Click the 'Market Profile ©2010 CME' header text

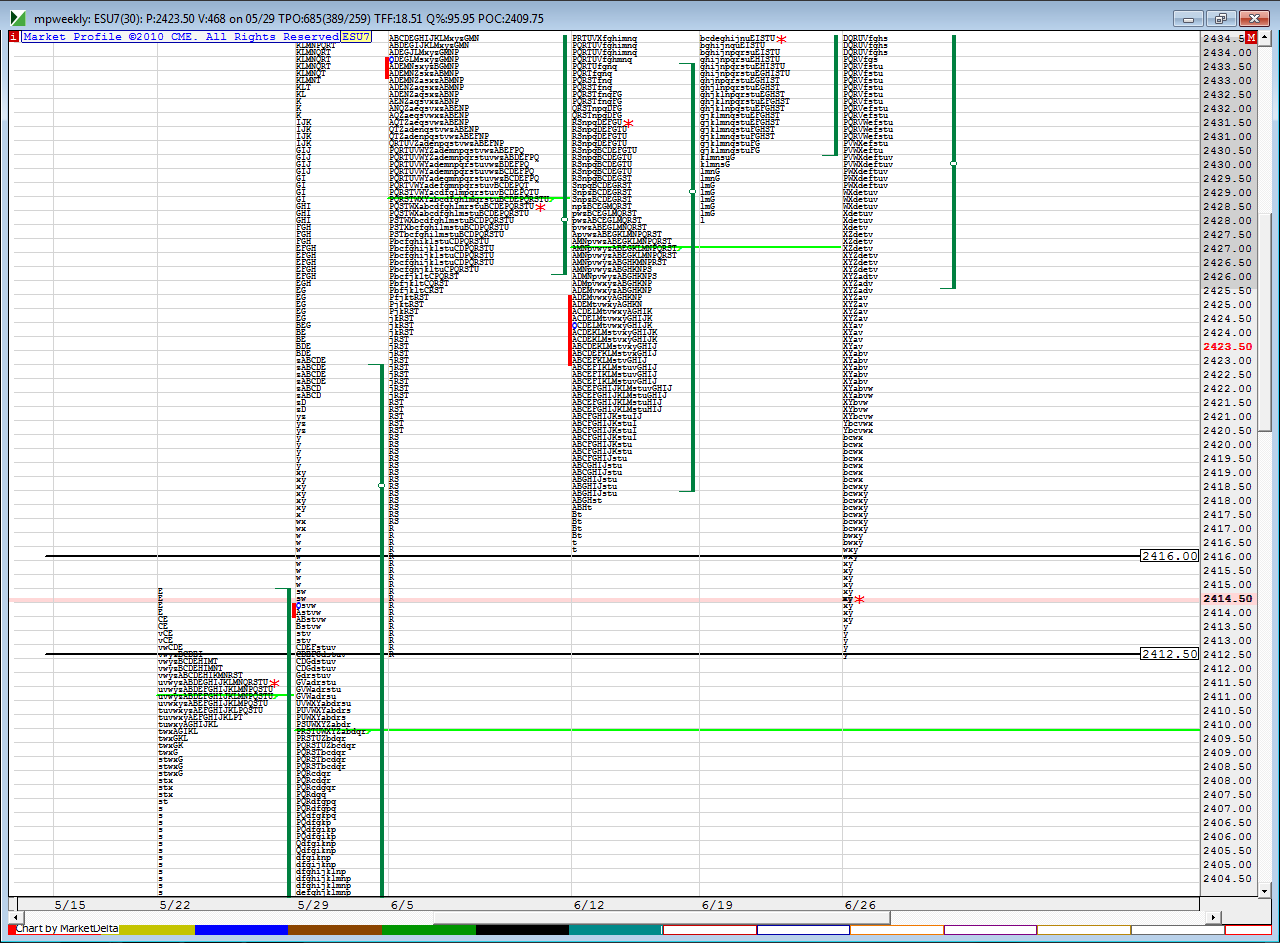coord(180,37)
